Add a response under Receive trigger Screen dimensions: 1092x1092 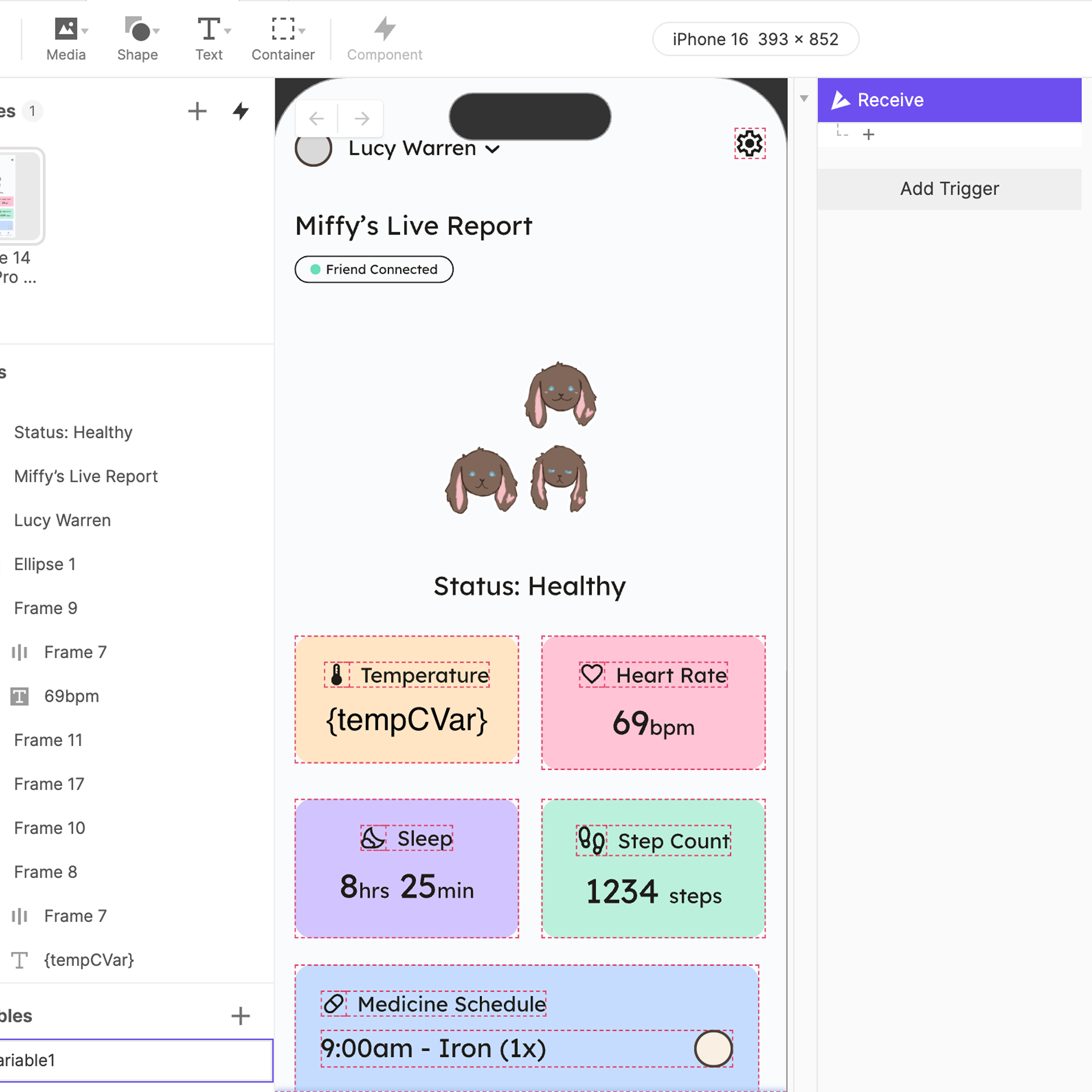click(868, 135)
